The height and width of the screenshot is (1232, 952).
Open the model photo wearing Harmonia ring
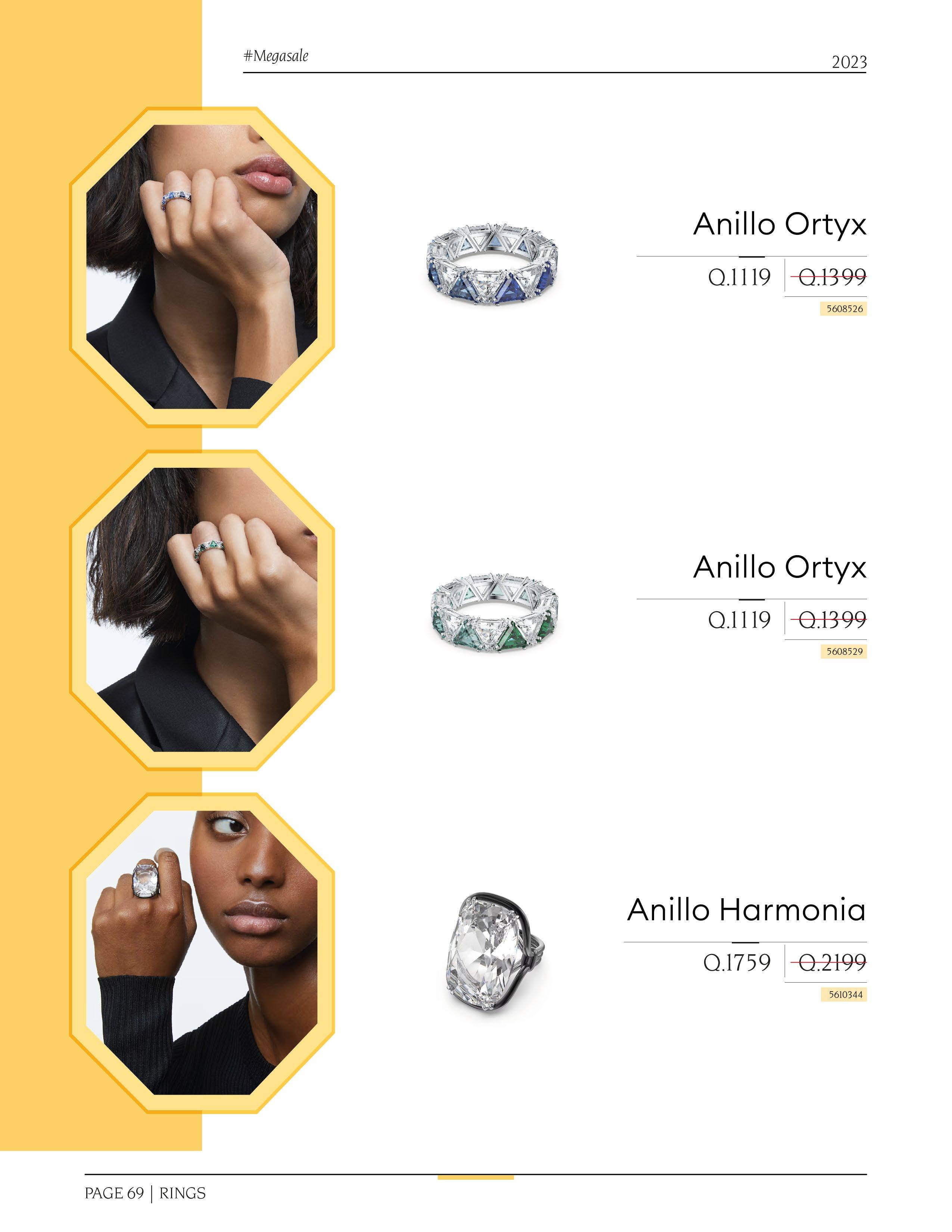coord(202,953)
